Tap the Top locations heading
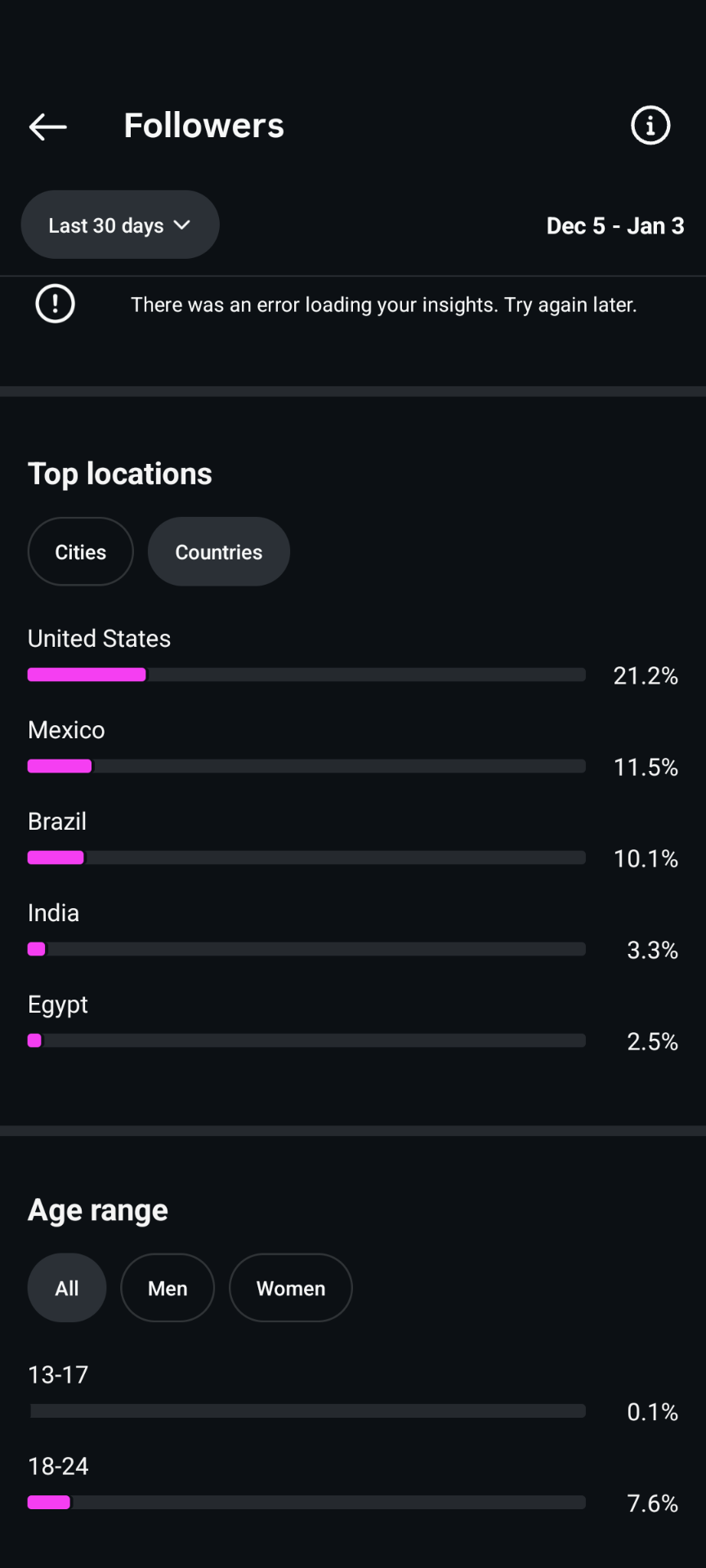Screen dimensions: 706x1568 (x=120, y=474)
